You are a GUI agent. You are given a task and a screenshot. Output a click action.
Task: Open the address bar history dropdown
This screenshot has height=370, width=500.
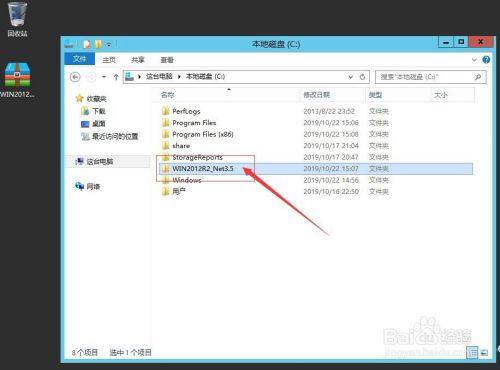[x=351, y=77]
